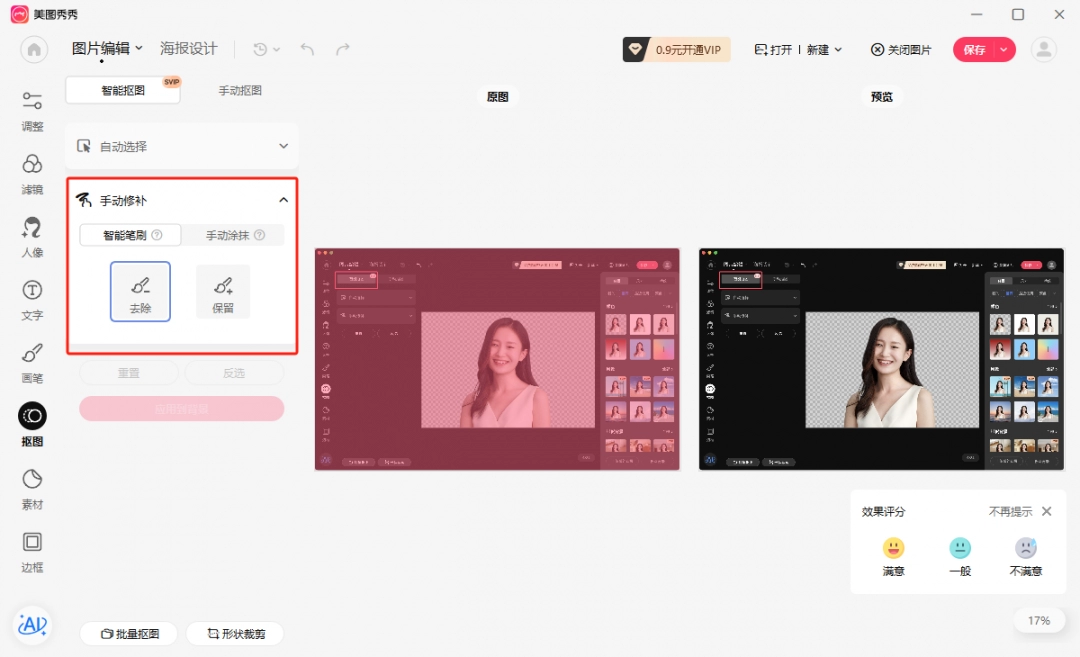Click the 17% zoom level indicator
The height and width of the screenshot is (657, 1080).
pos(1039,620)
